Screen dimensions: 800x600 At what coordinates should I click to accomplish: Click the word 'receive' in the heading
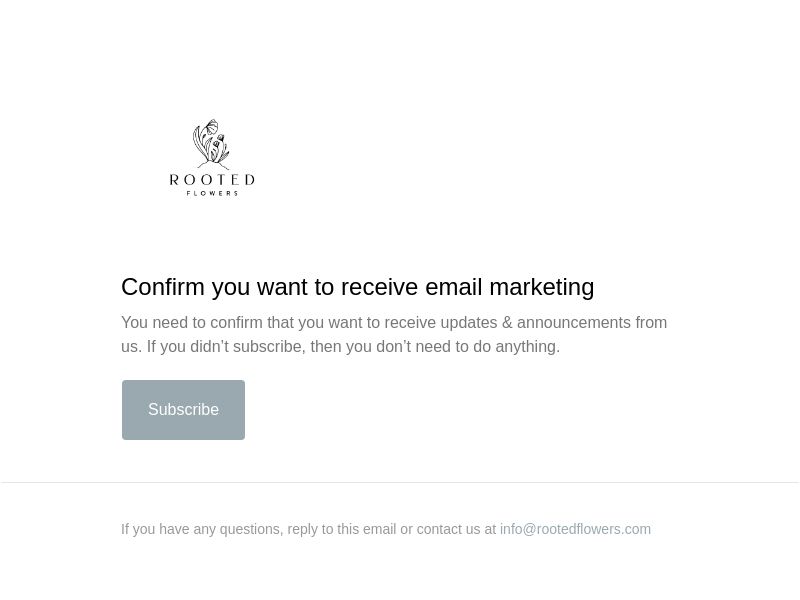(380, 287)
